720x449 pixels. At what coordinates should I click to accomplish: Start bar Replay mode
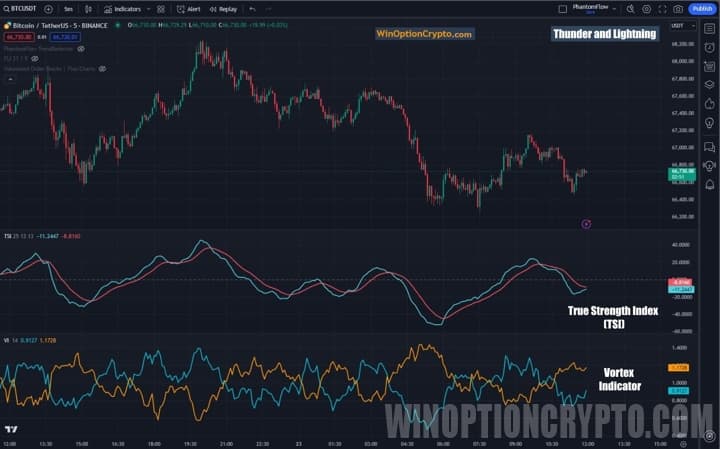coord(224,8)
